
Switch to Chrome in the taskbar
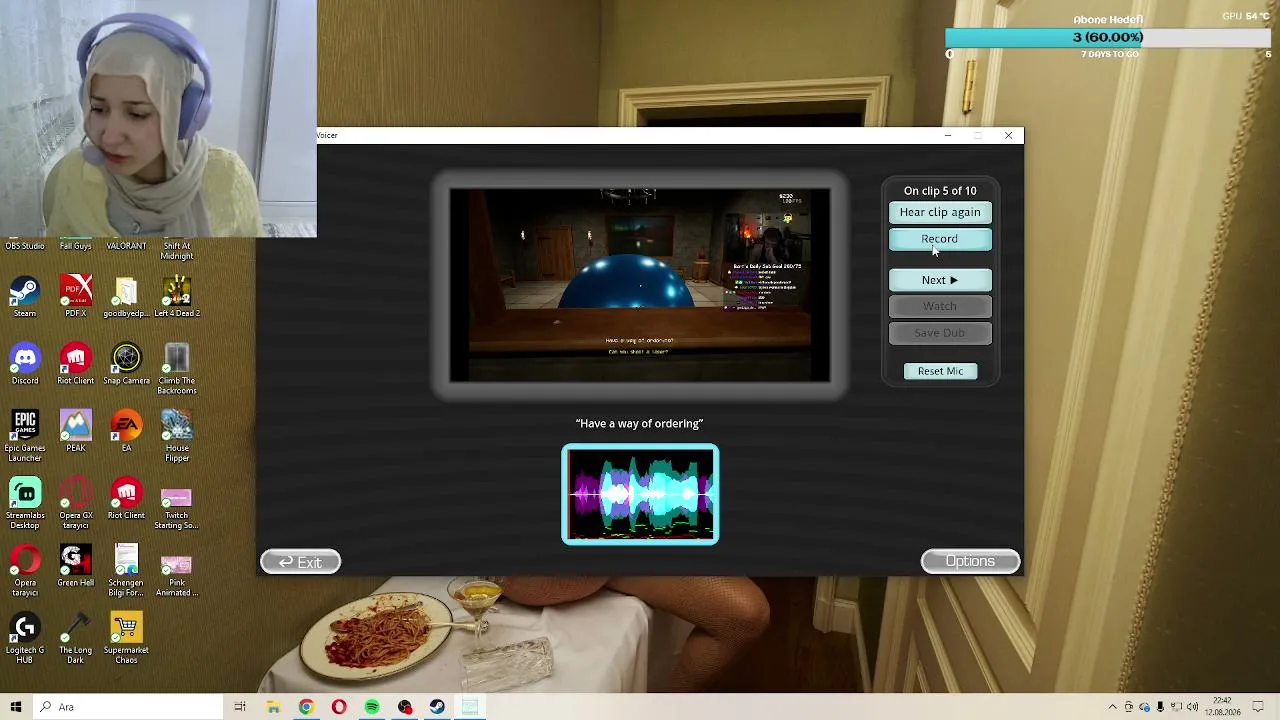[x=306, y=707]
